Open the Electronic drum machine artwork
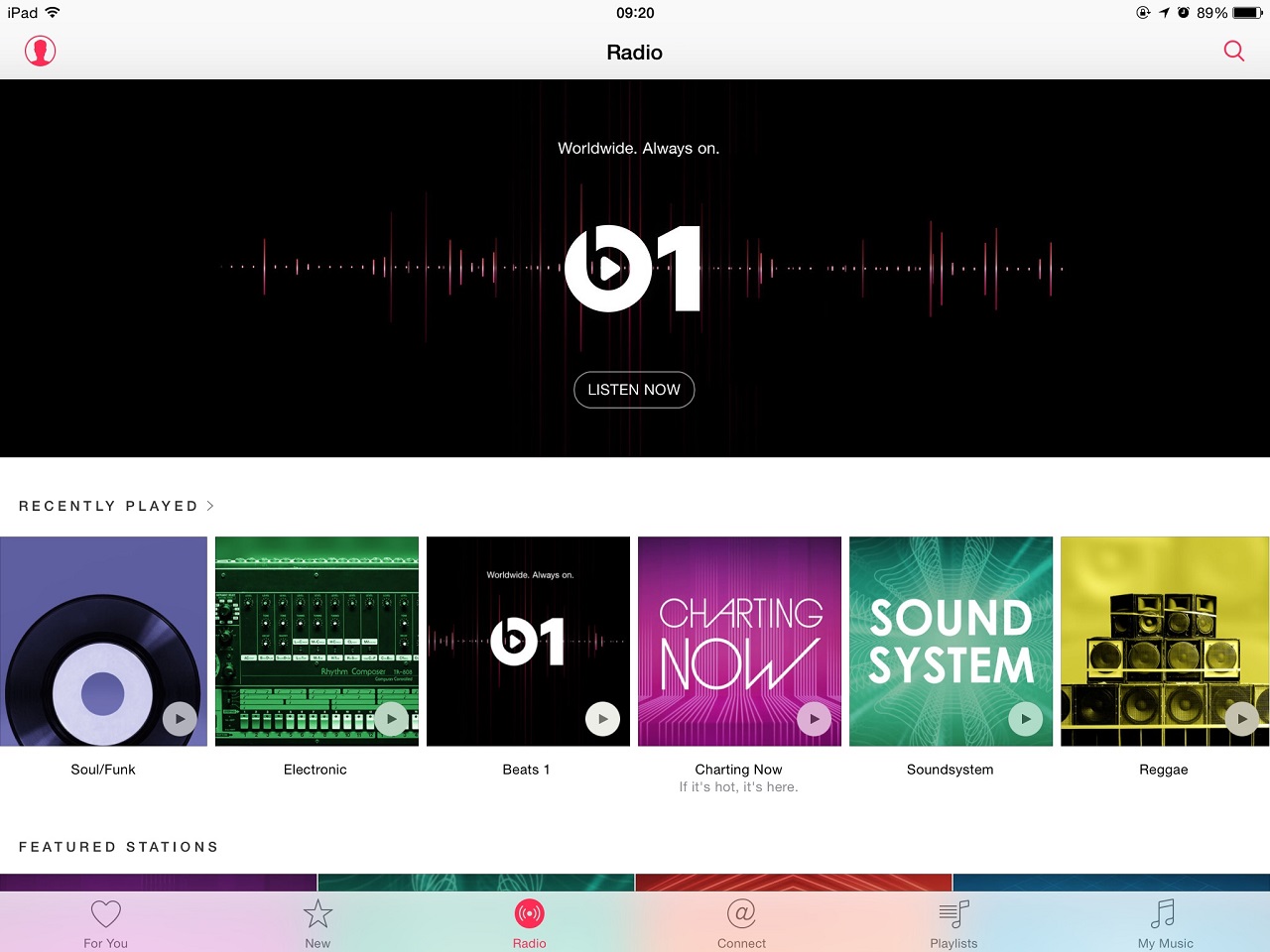The image size is (1270, 952). click(317, 642)
